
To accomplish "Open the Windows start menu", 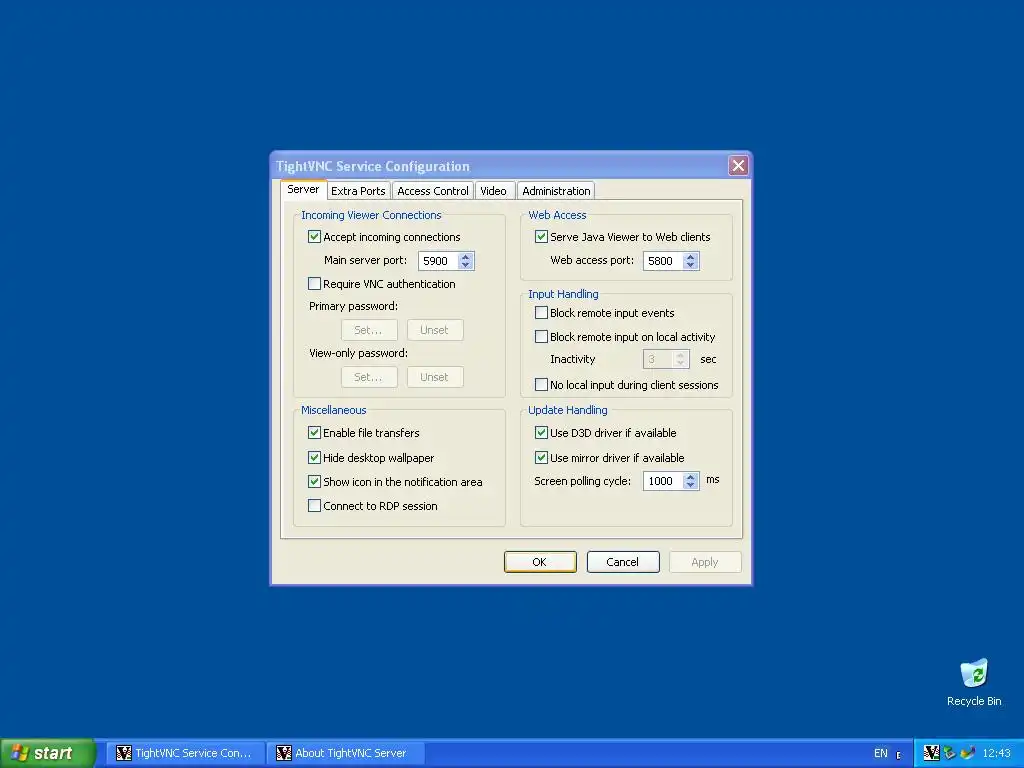I will pos(47,753).
